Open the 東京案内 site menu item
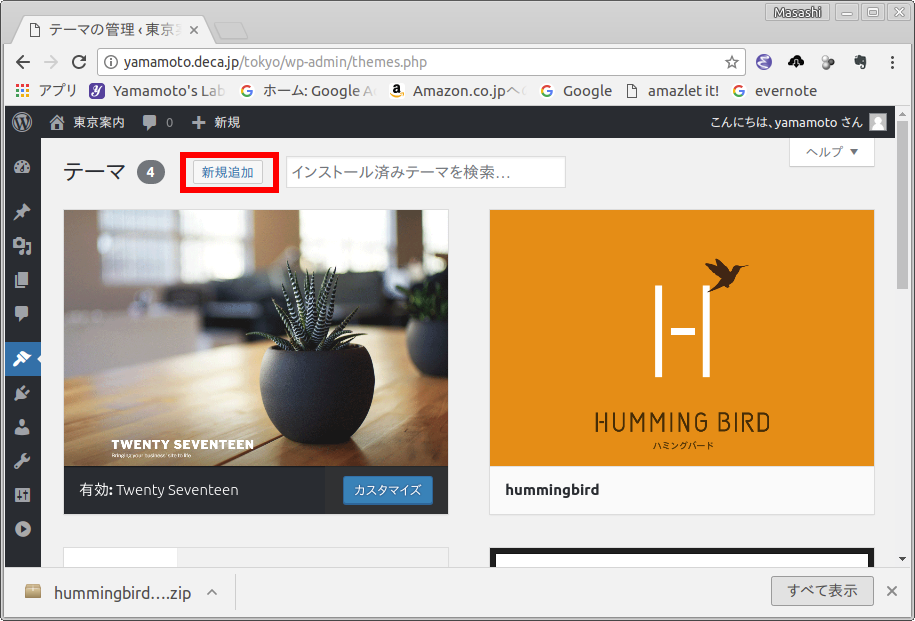Screen dimensions: 915x621 pyautogui.click(x=87, y=122)
